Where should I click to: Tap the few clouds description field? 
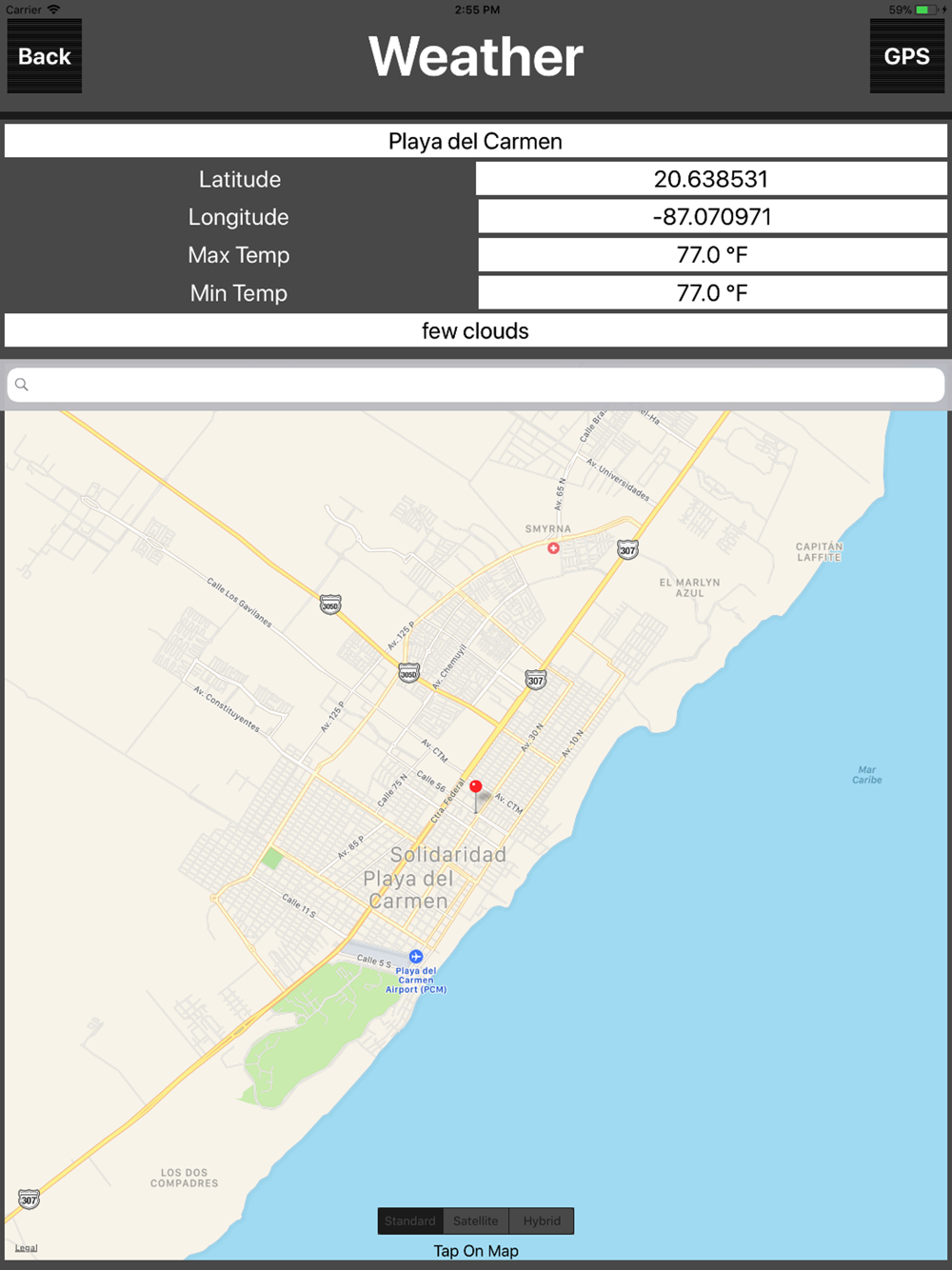tap(476, 330)
